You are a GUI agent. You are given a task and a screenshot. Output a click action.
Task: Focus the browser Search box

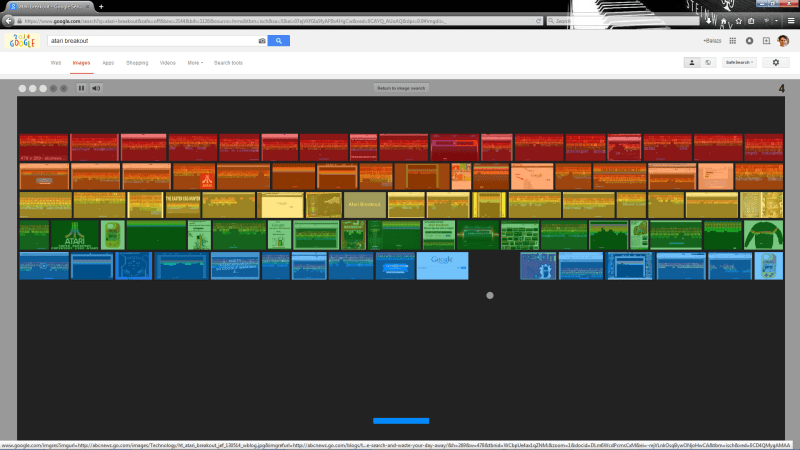point(622,21)
